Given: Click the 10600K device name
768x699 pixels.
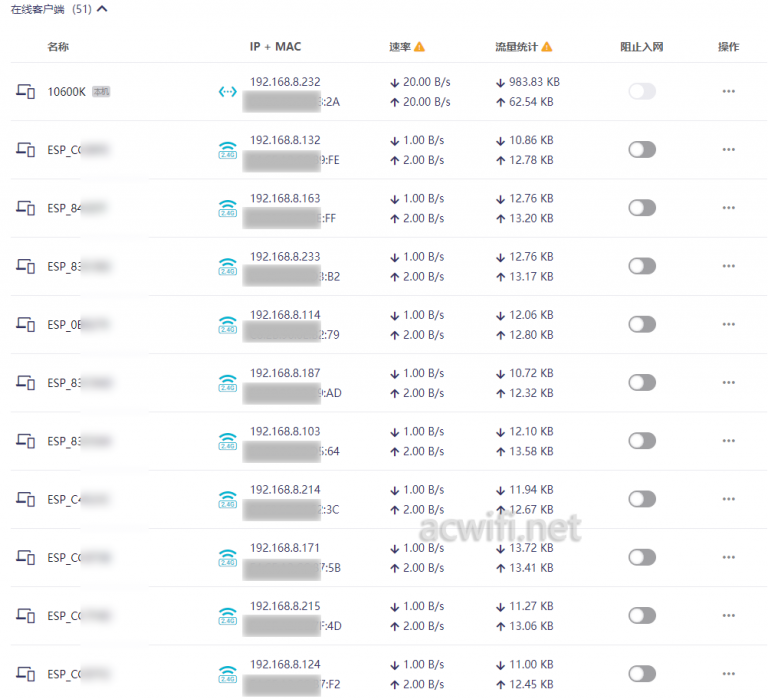Looking at the screenshot, I should 67,92.
